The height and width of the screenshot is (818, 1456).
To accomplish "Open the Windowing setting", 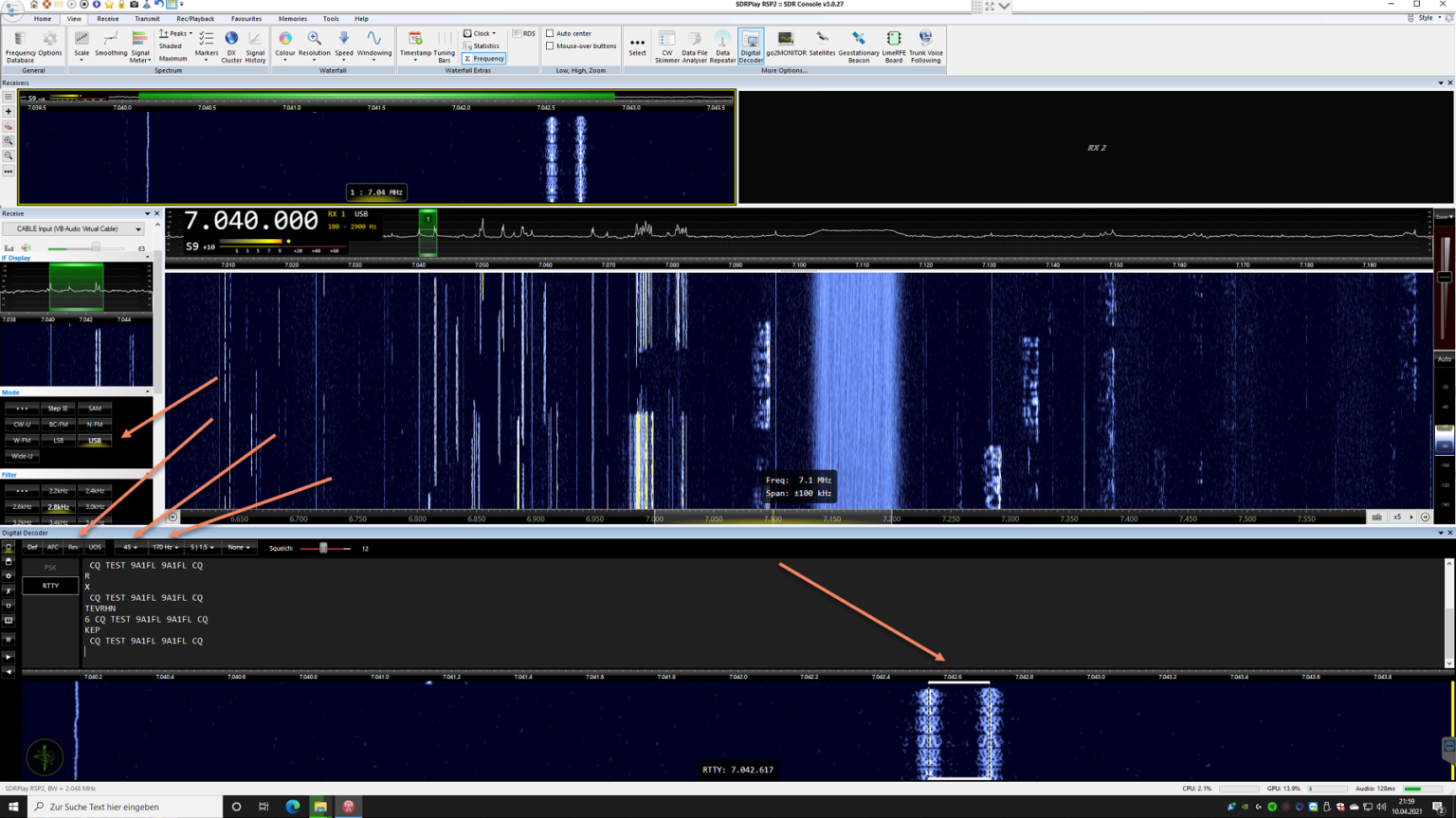I will 374,44.
